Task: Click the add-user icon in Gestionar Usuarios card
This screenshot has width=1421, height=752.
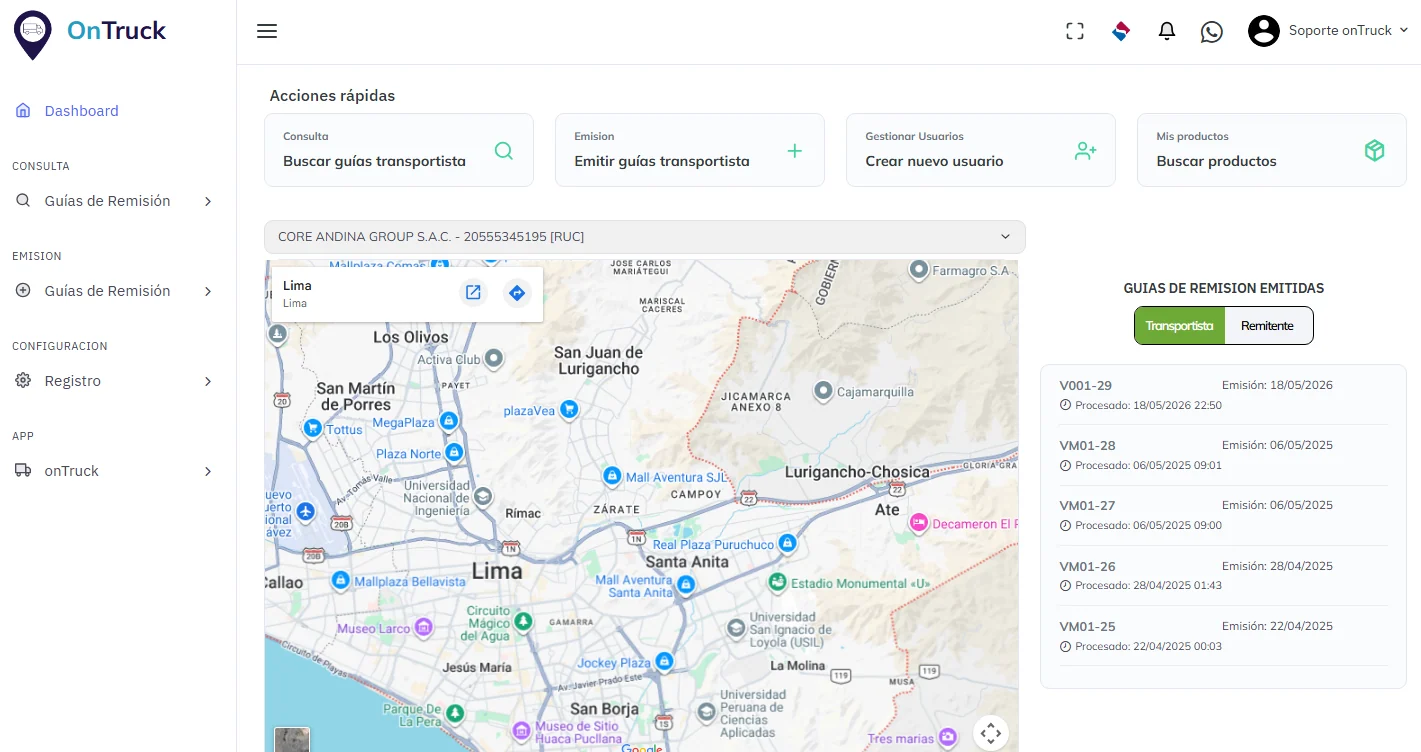Action: [x=1086, y=151]
